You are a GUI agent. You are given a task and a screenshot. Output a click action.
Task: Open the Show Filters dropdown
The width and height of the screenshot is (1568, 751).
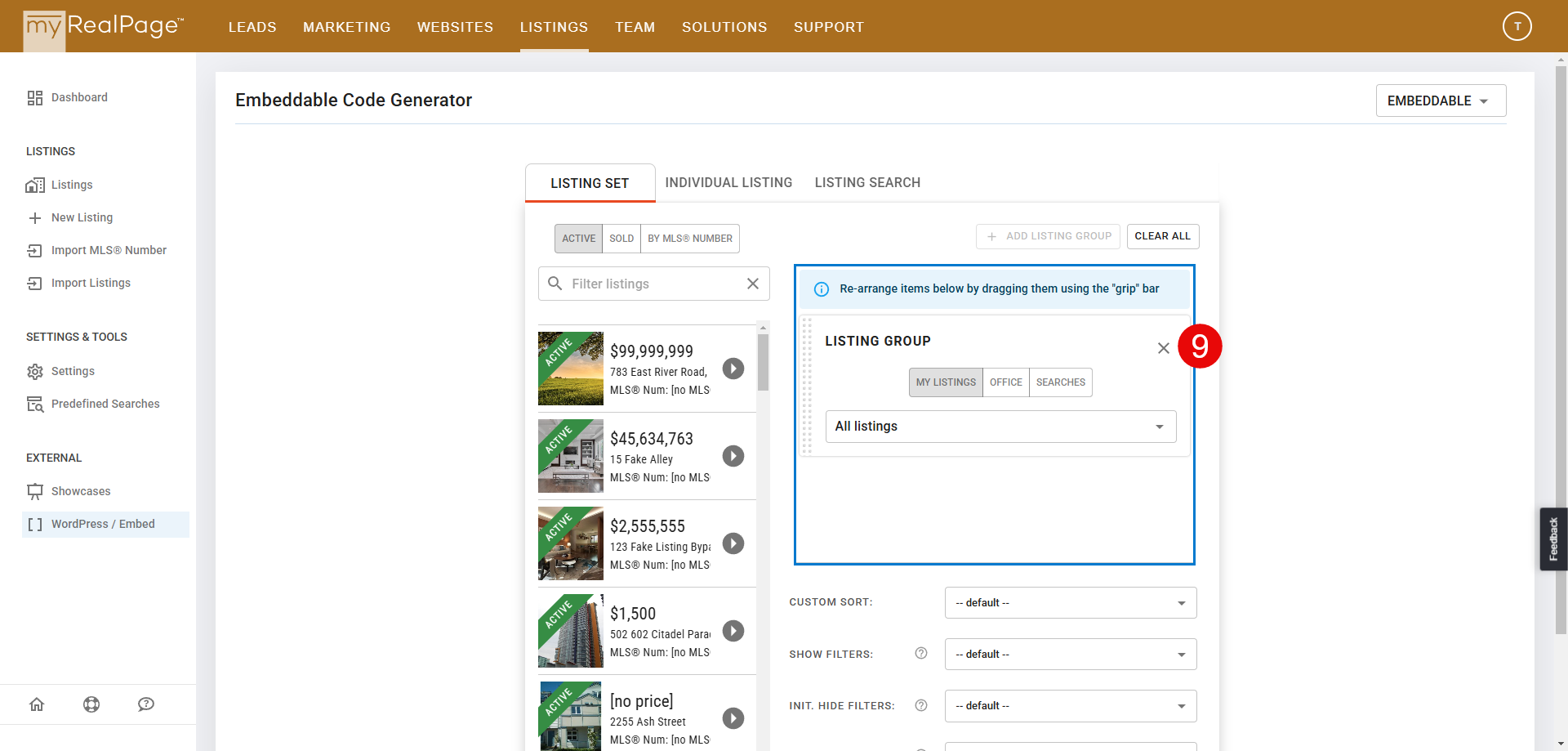pyautogui.click(x=1071, y=655)
